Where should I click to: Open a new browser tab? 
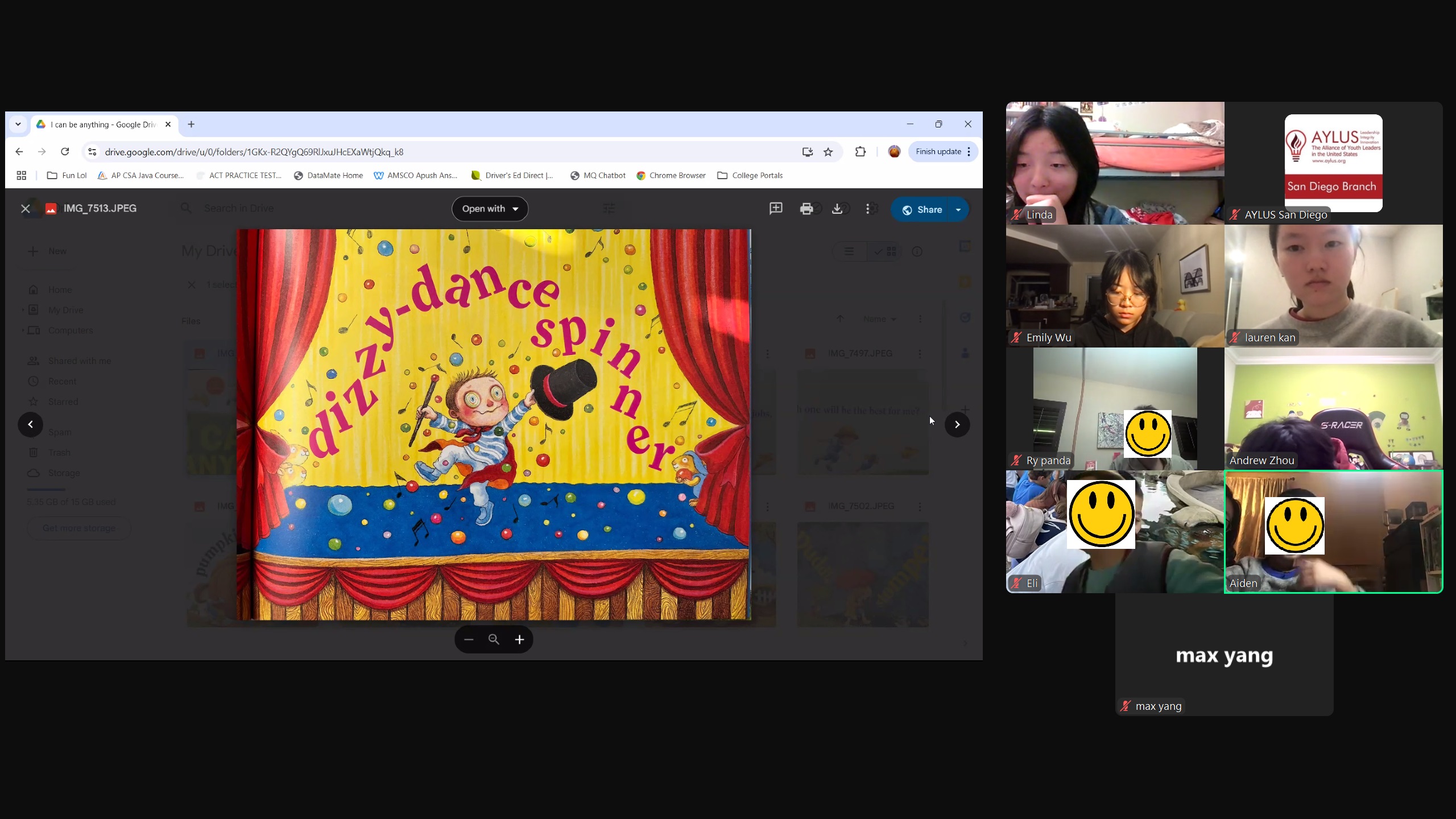pyautogui.click(x=191, y=124)
